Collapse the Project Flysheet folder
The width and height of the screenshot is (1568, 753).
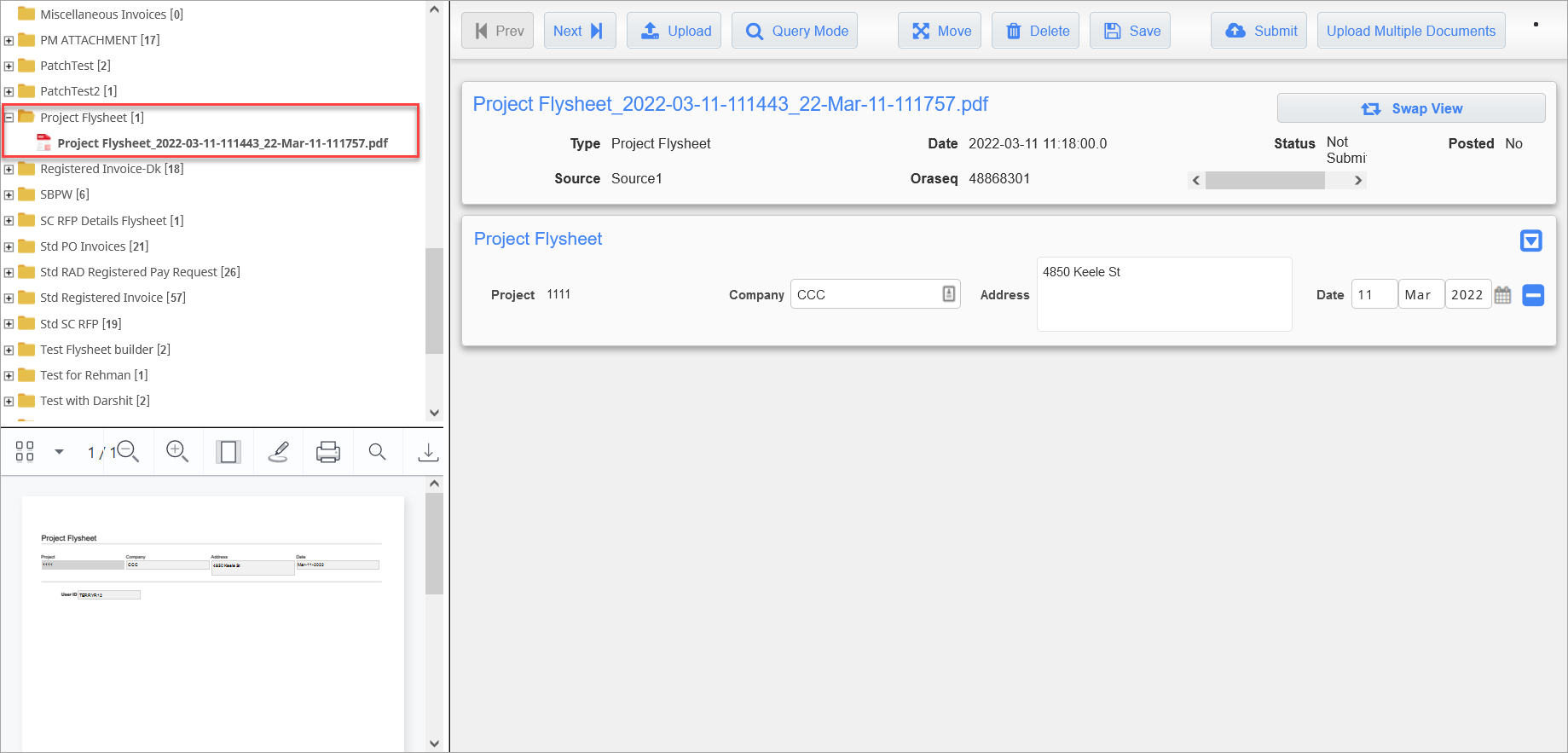point(9,118)
